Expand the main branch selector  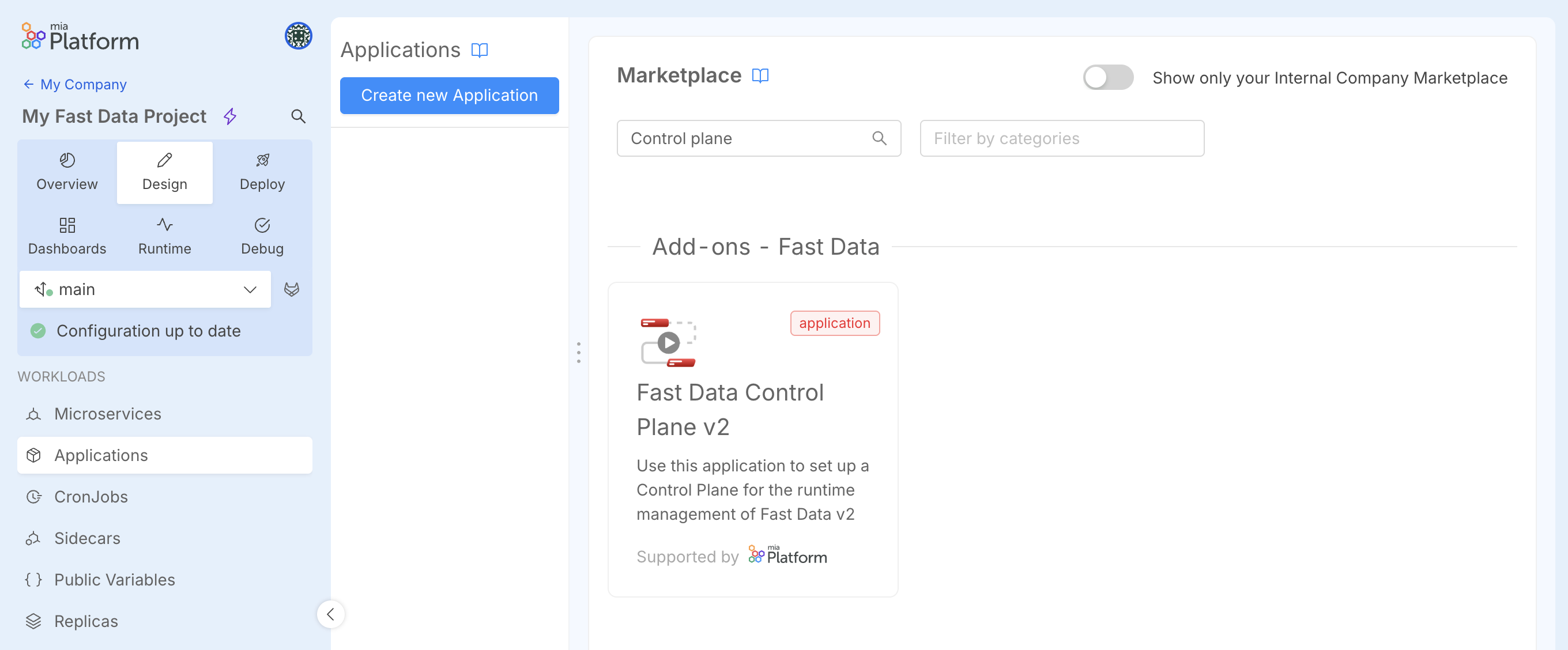coord(249,289)
